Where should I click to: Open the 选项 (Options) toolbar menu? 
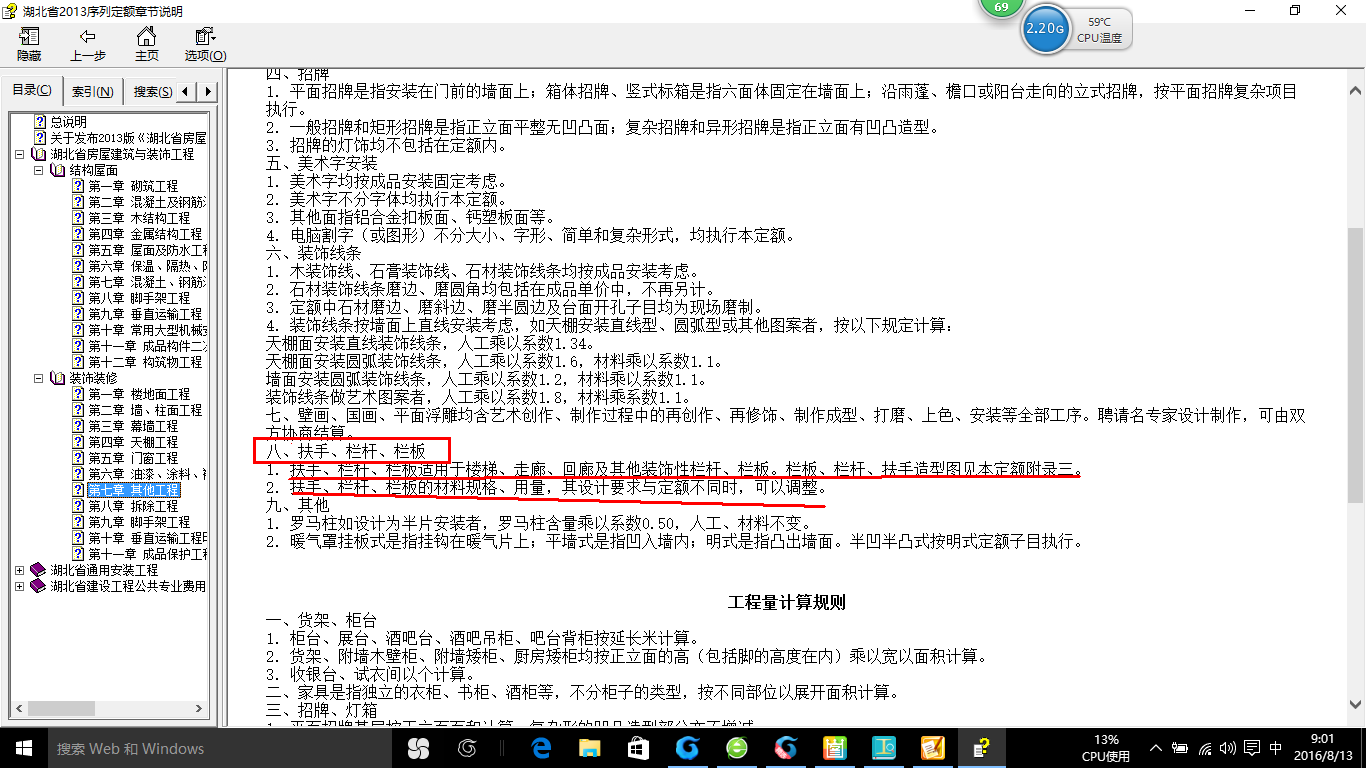(x=205, y=44)
